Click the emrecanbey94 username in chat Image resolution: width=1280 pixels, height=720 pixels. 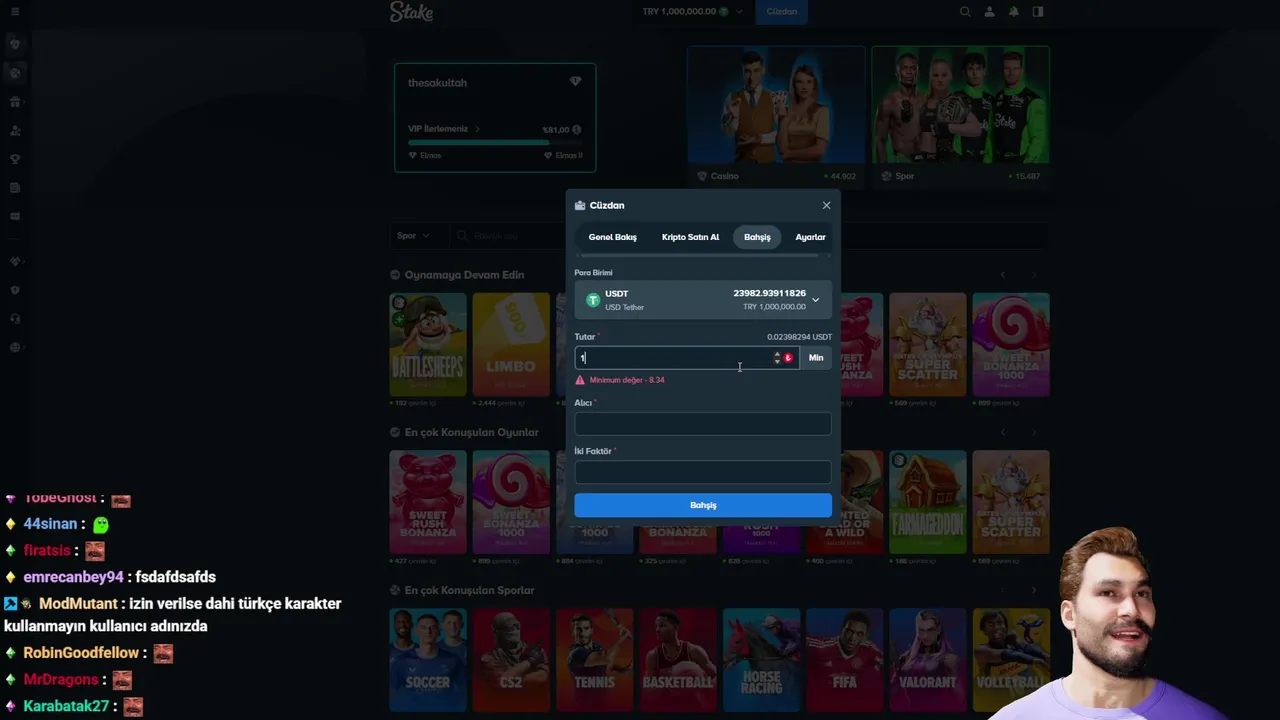point(73,577)
